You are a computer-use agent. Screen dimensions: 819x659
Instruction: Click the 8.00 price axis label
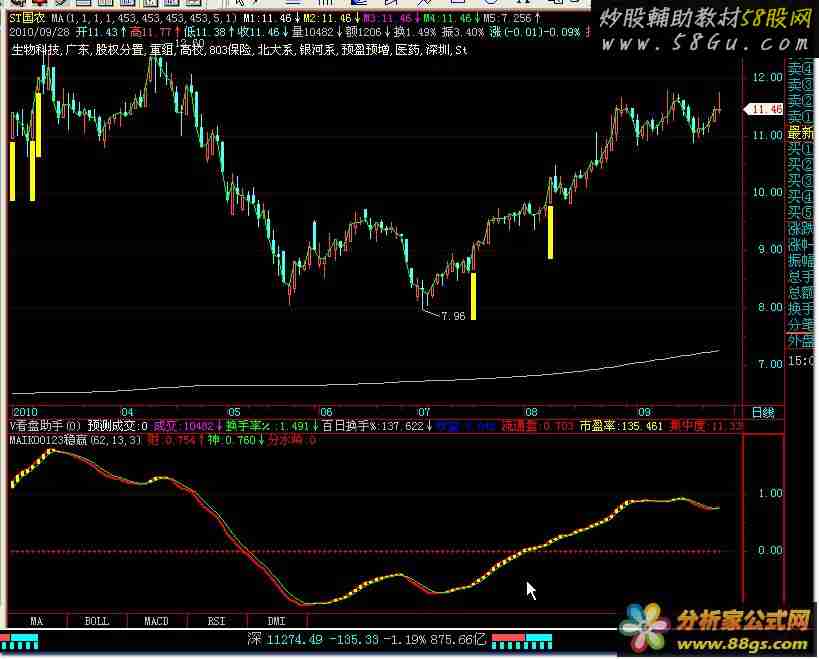(770, 307)
